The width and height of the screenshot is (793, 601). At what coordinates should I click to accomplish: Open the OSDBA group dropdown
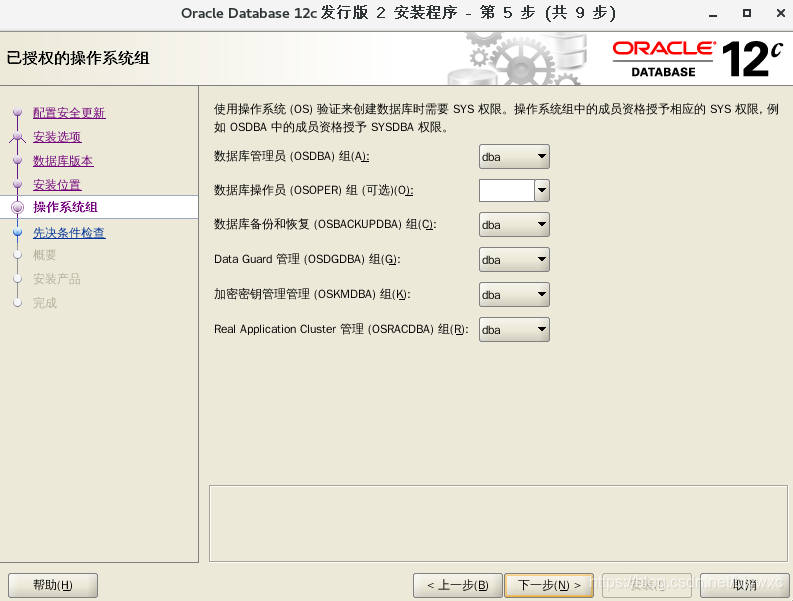pos(514,157)
